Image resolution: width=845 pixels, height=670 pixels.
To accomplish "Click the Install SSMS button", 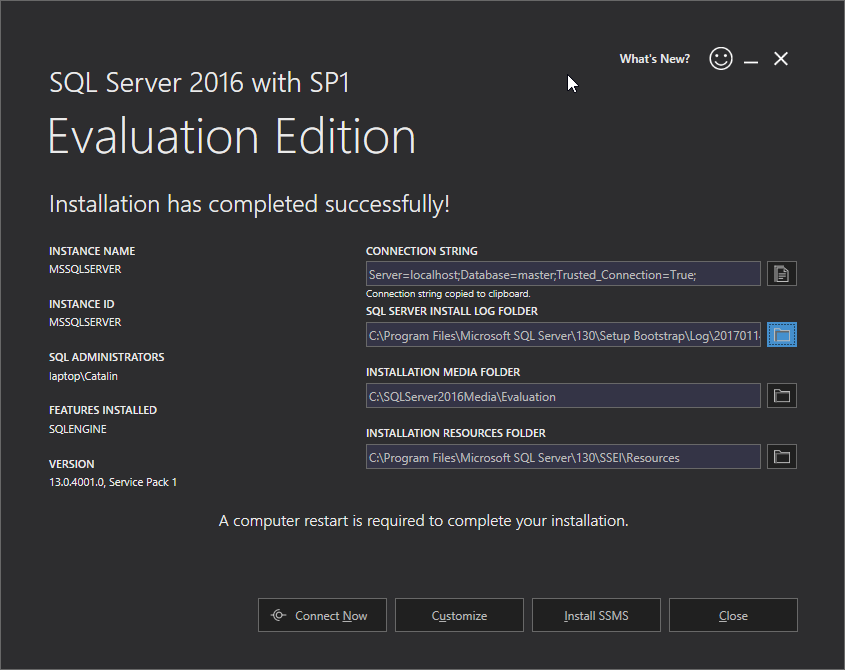I will tap(596, 615).
